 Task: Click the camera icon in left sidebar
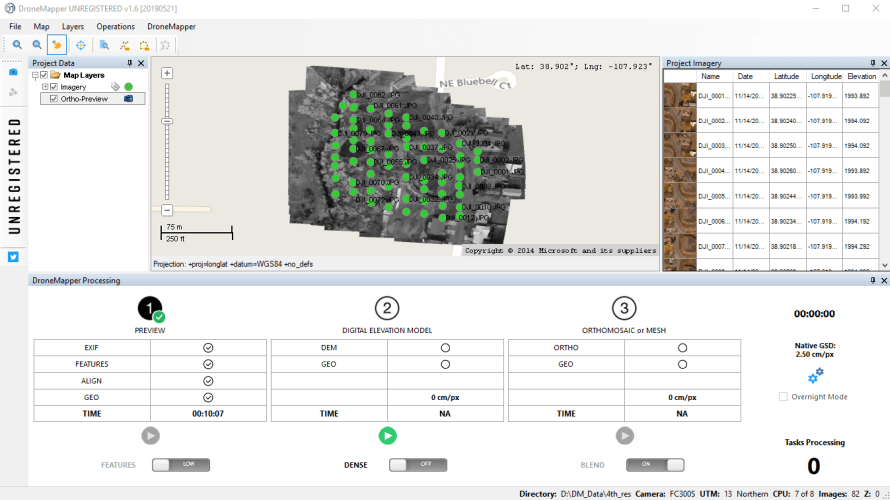pos(13,72)
